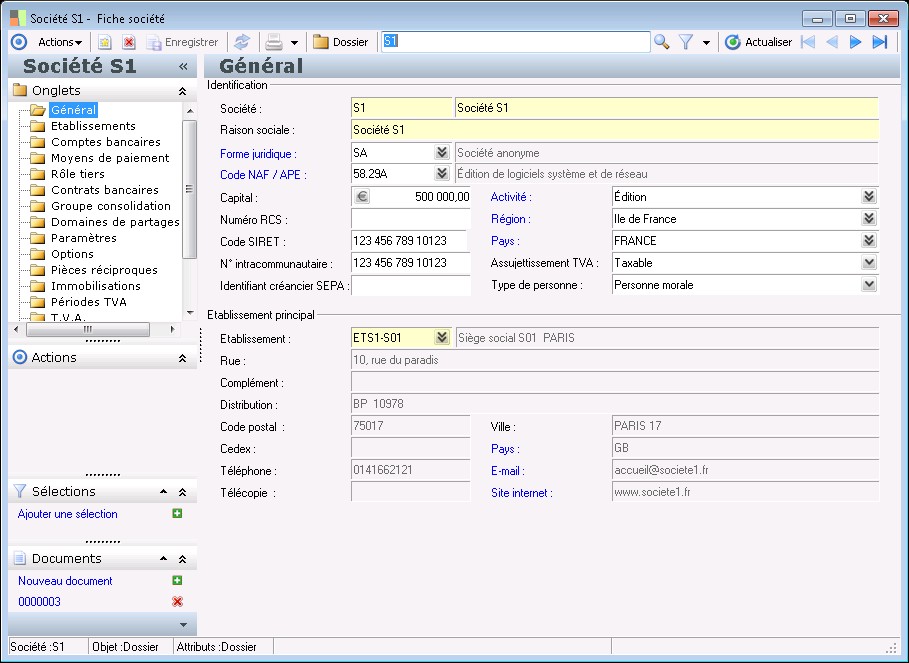Screen dimensions: 909x663
Task: Click the red delete record icon
Action: click(x=129, y=42)
